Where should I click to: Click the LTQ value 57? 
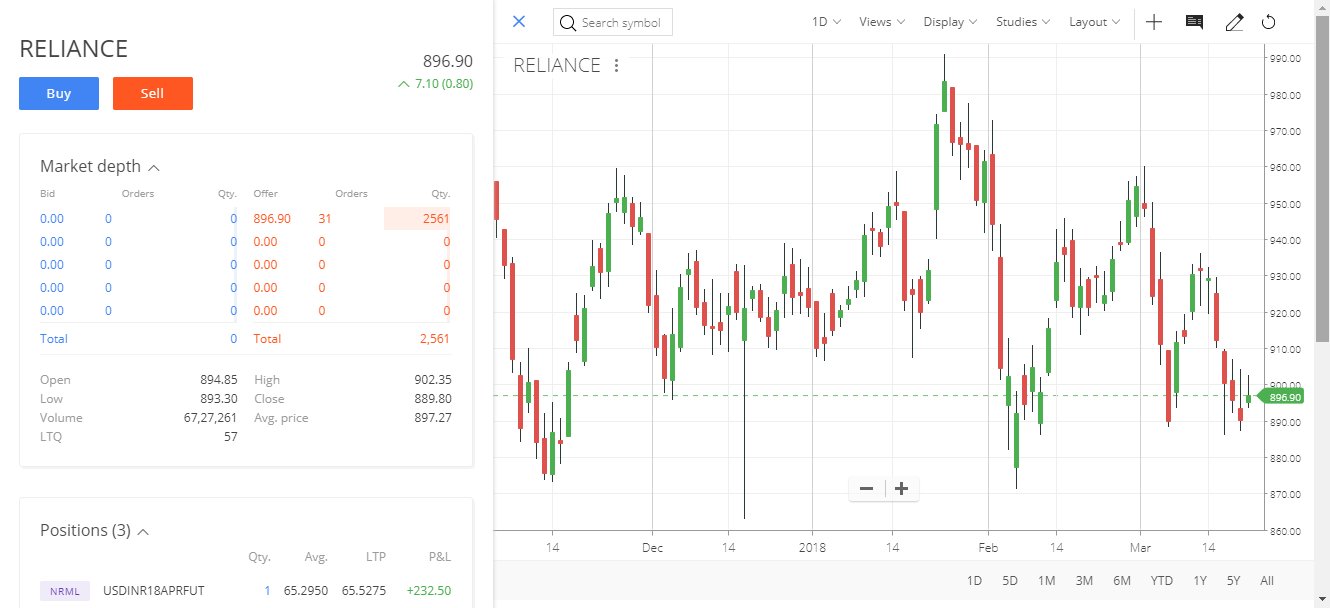click(230, 437)
